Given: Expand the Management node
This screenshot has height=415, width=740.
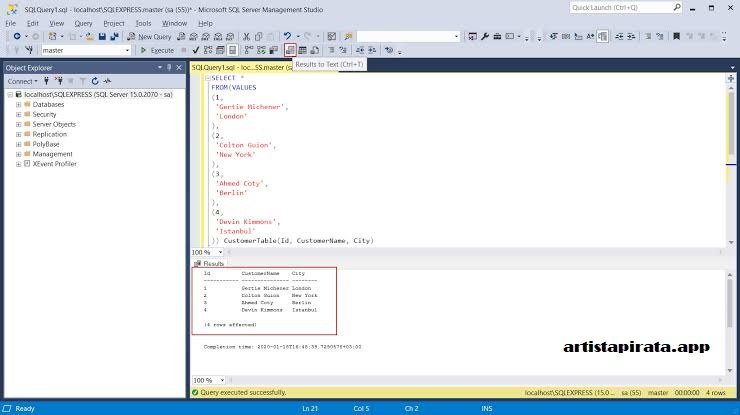Looking at the screenshot, I should coord(18,154).
